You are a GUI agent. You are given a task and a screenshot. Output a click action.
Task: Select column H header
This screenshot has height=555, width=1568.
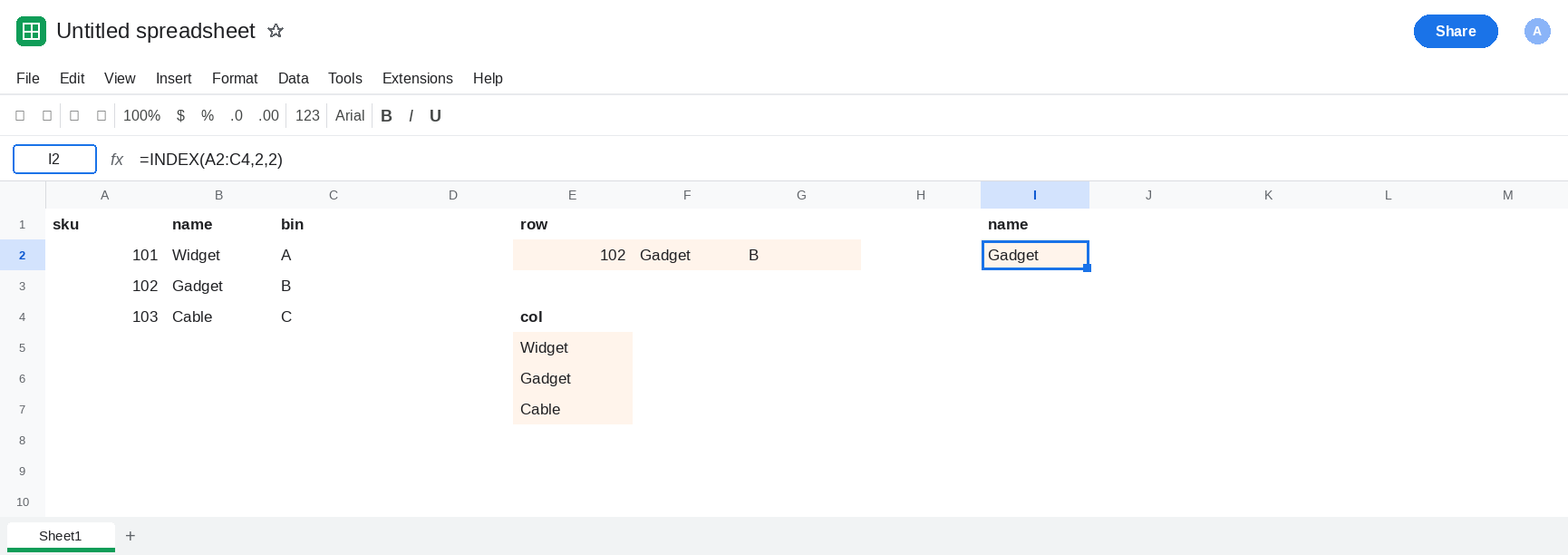tap(921, 195)
